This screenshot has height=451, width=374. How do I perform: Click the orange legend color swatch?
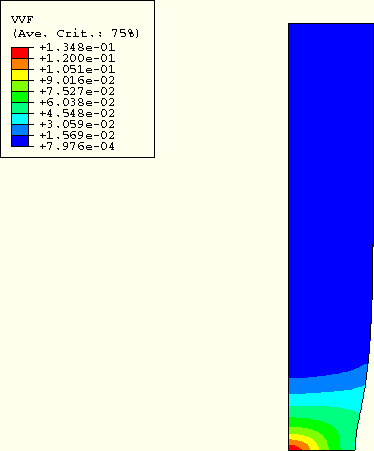(20, 64)
